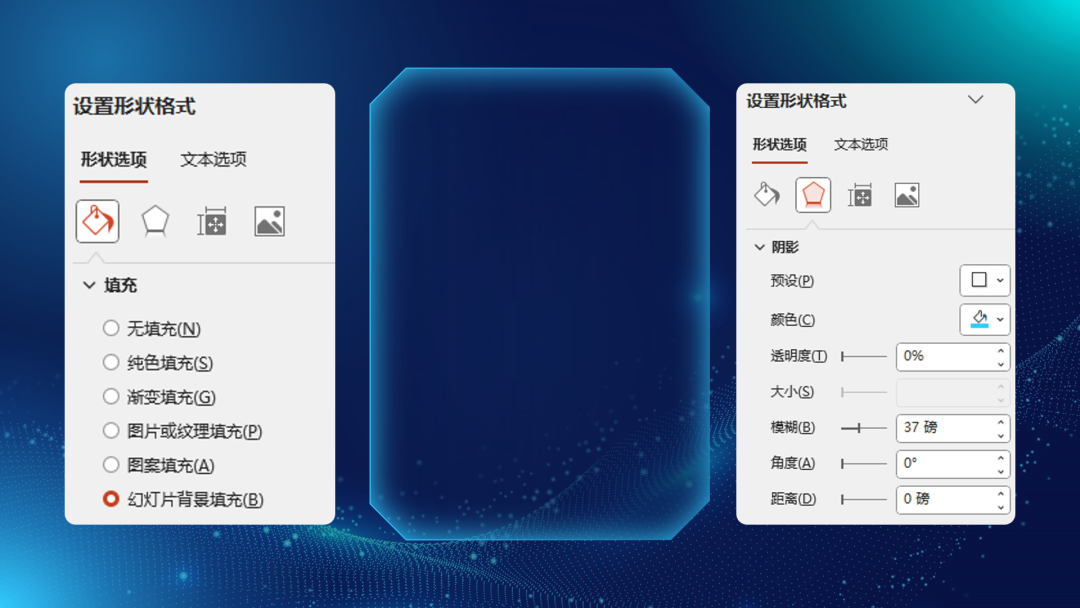The image size is (1080, 608).
Task: Collapse the 阴影 section
Action: point(760,247)
